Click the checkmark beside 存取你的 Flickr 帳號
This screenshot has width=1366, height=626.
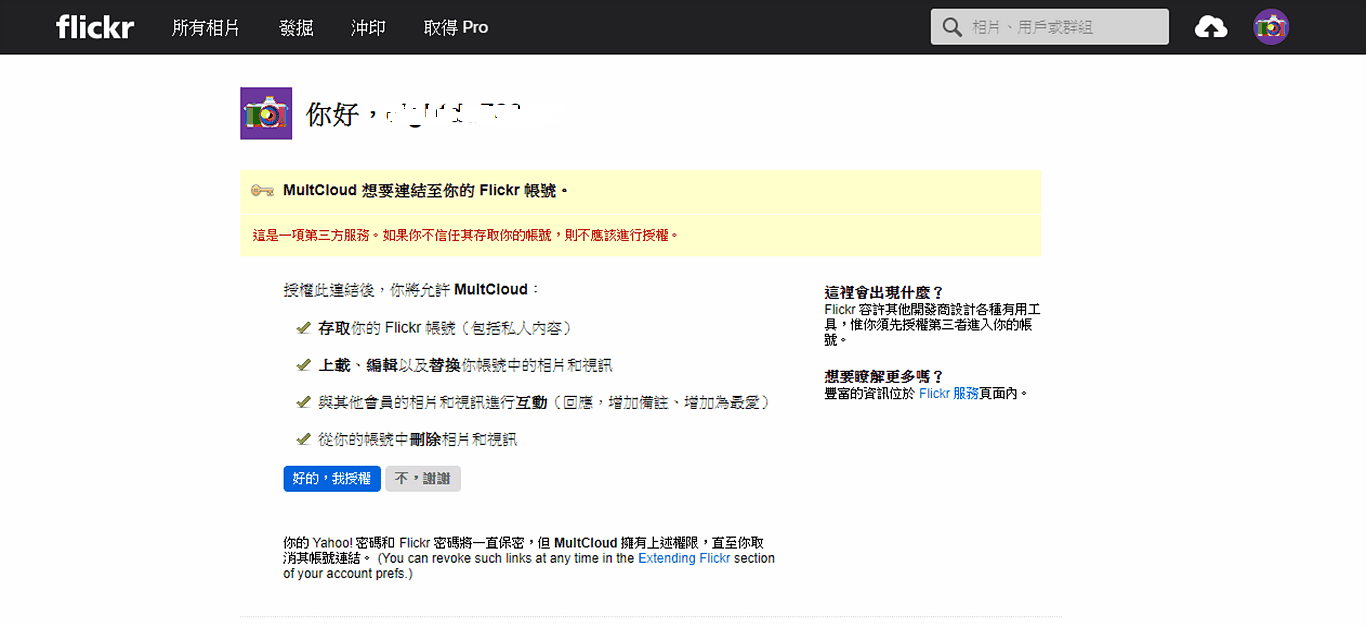[x=303, y=328]
